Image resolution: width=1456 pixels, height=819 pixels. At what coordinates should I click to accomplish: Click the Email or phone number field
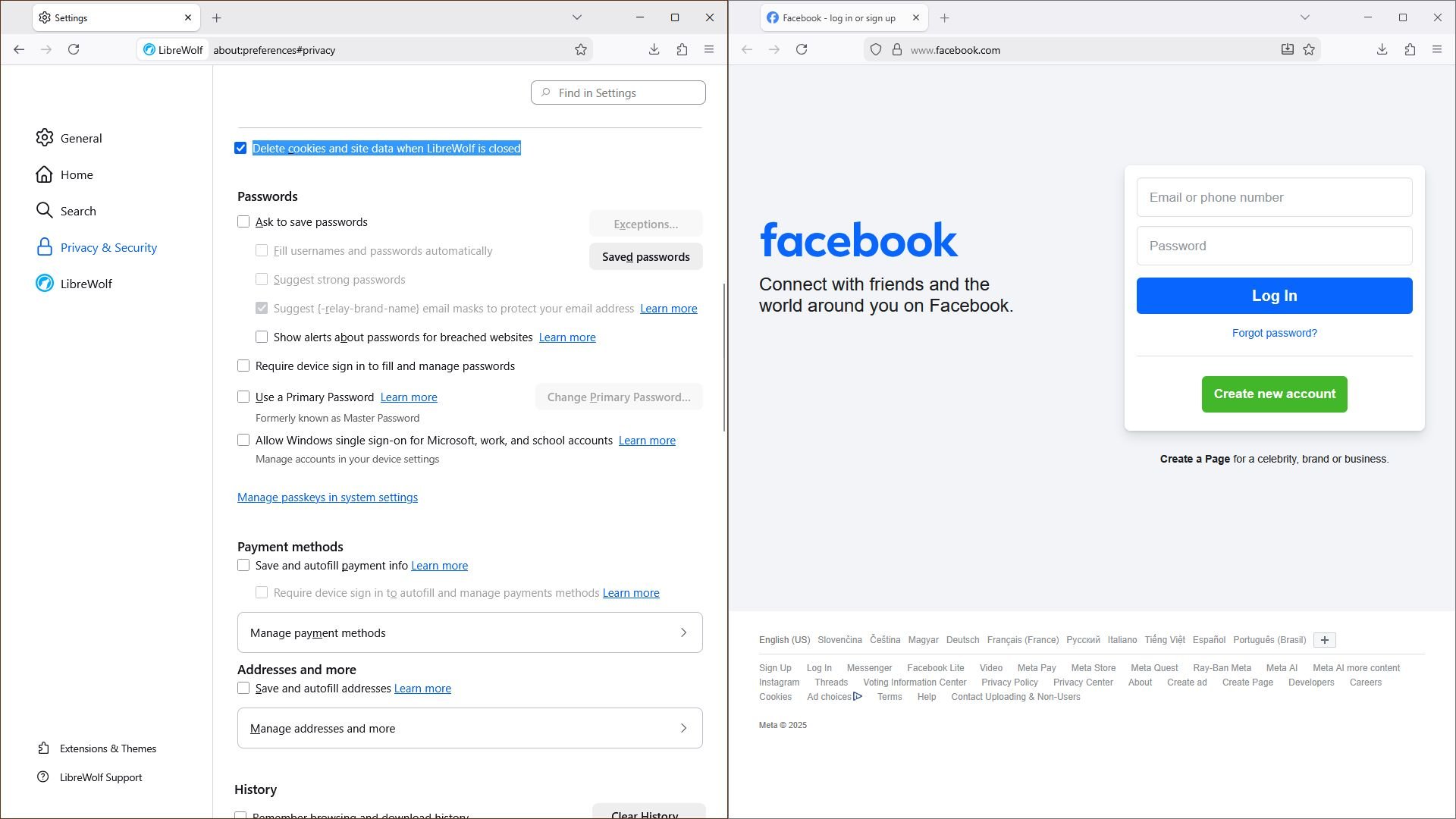(x=1274, y=197)
